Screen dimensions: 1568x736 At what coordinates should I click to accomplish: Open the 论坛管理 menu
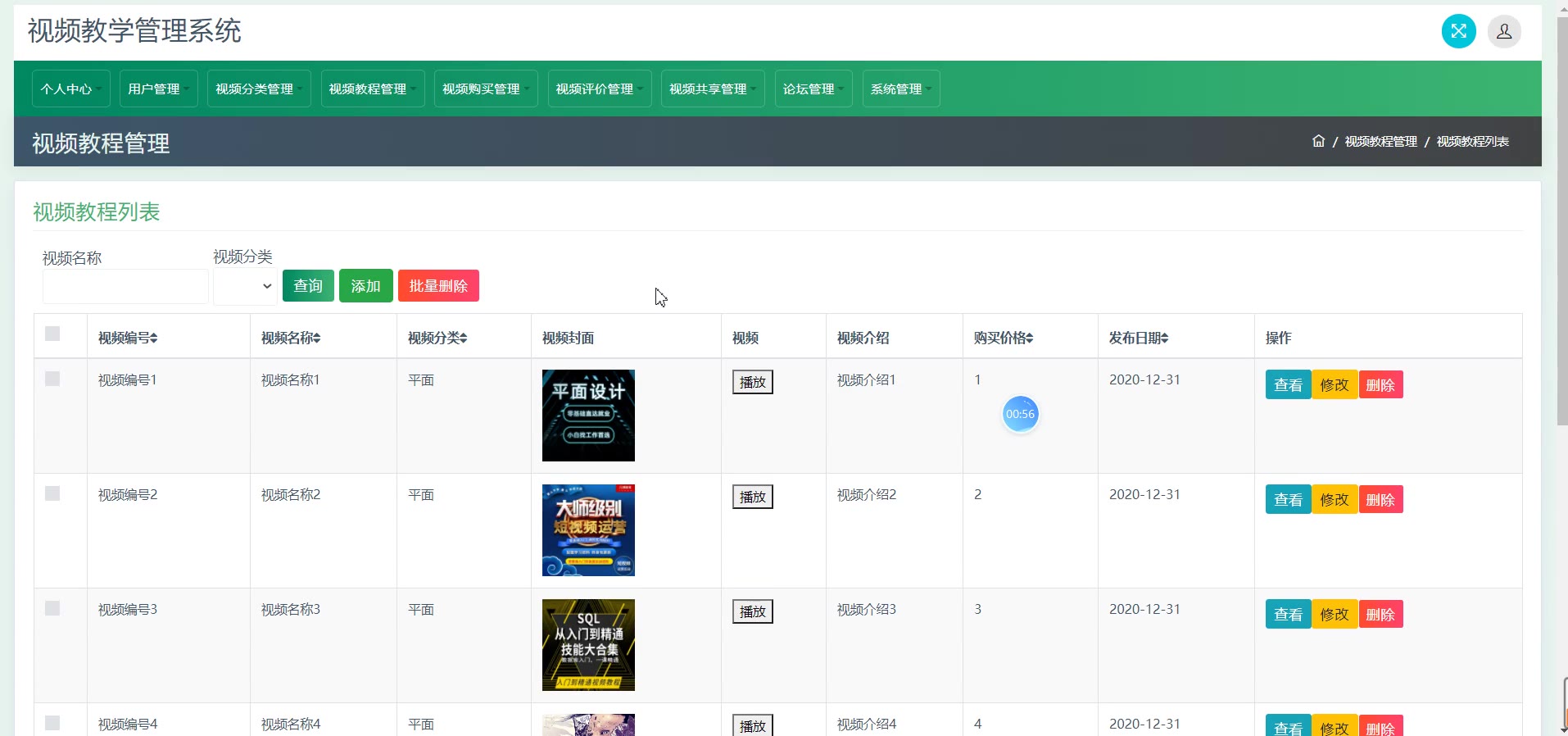click(813, 89)
